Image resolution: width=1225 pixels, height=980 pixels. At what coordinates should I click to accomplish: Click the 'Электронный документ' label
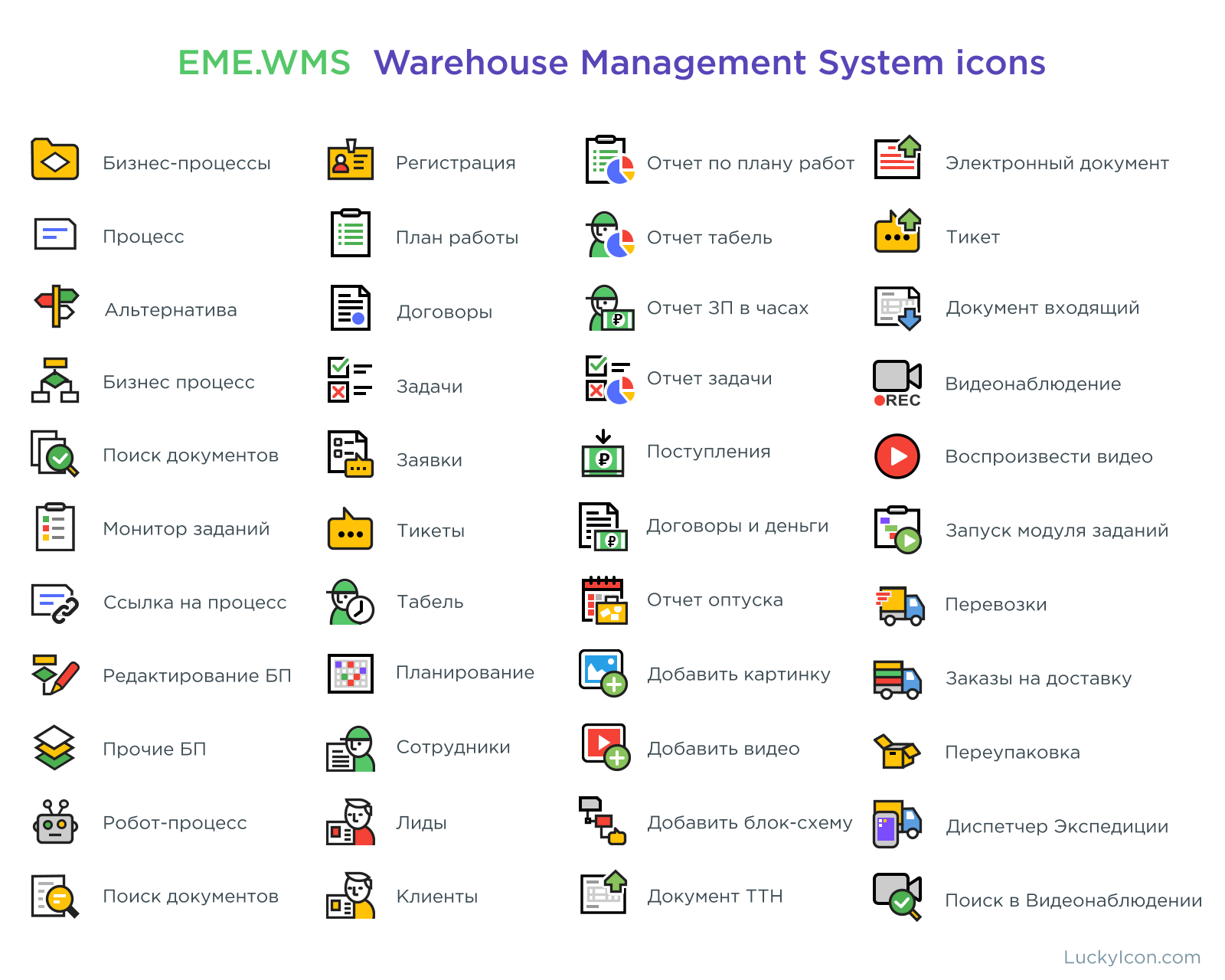point(1057,163)
